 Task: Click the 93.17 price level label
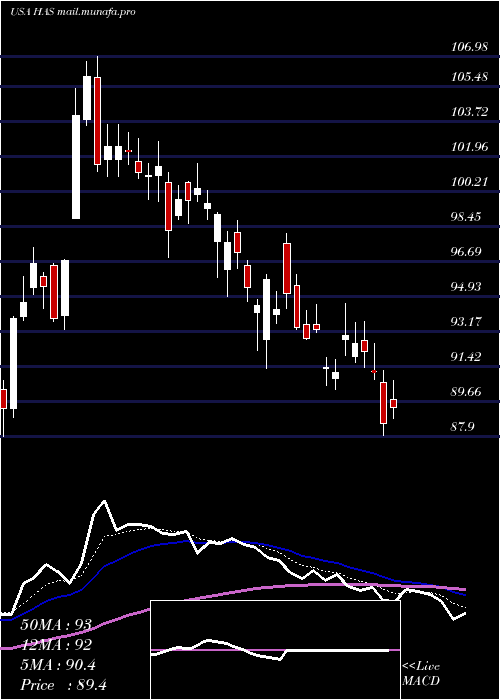pos(466,321)
